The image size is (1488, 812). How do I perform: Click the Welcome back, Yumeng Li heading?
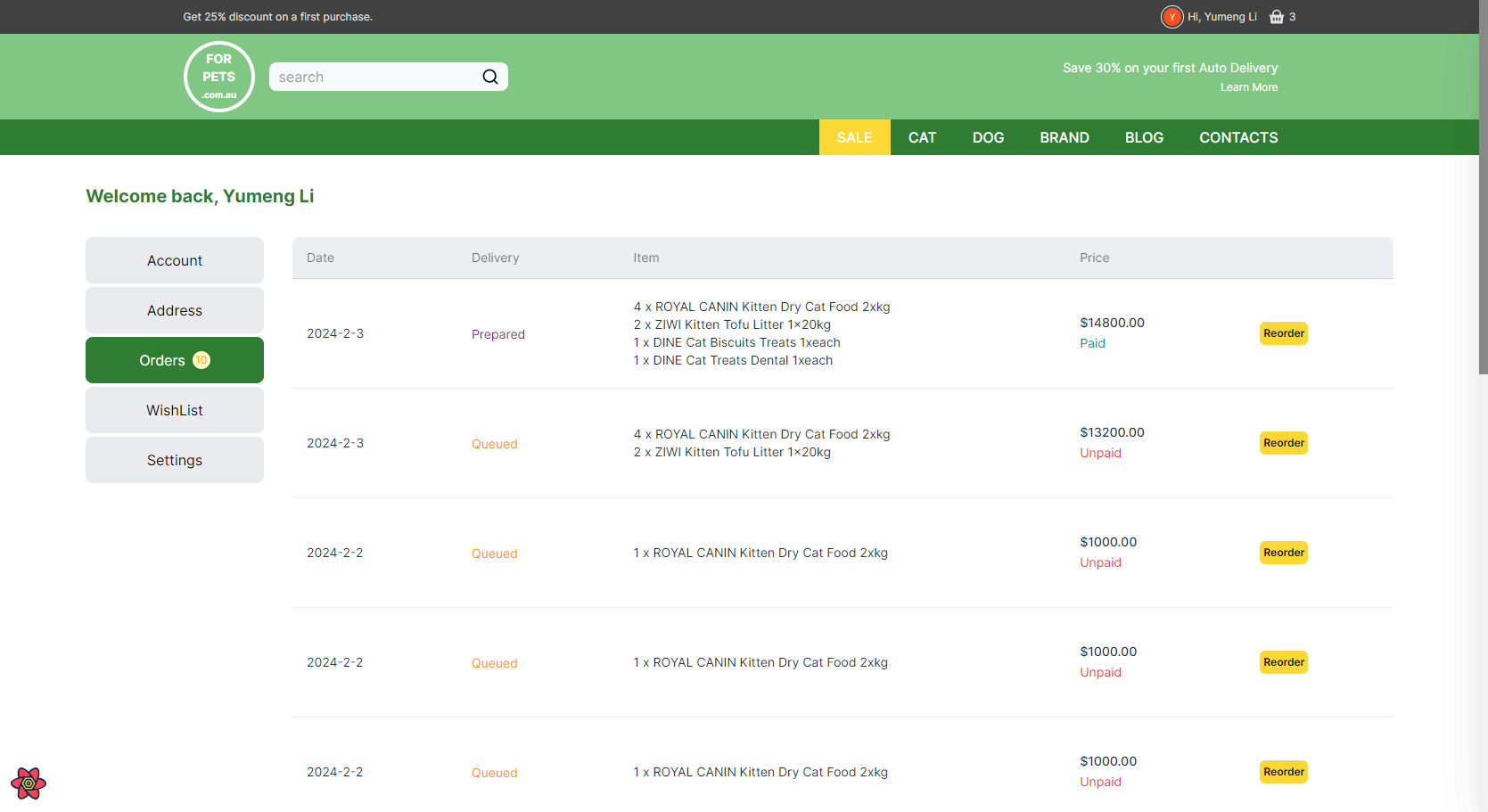tap(200, 196)
